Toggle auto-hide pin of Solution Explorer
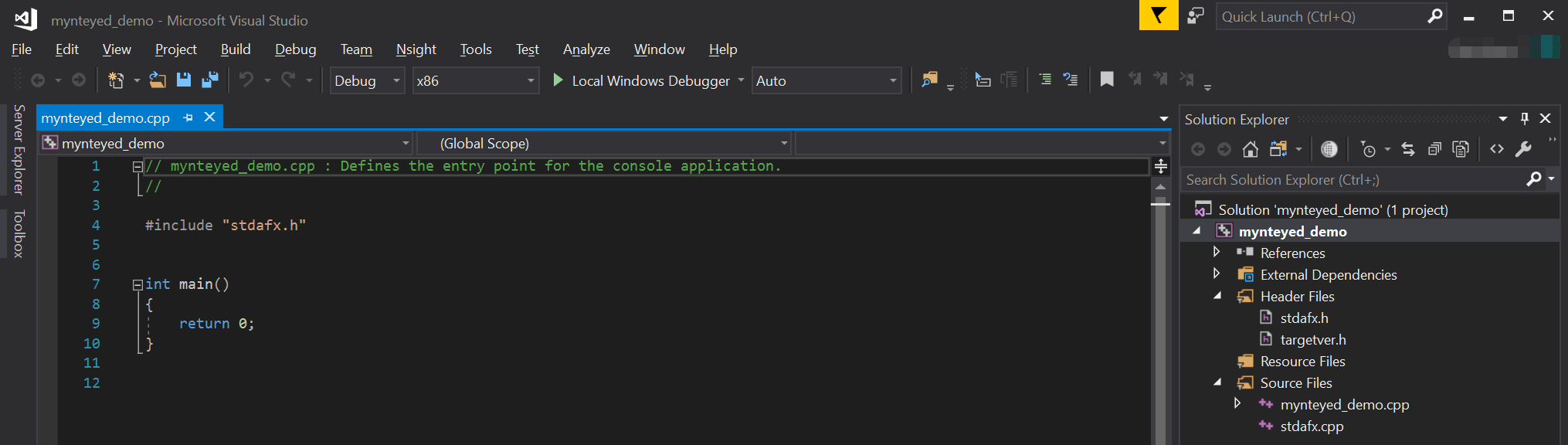 coord(1524,118)
